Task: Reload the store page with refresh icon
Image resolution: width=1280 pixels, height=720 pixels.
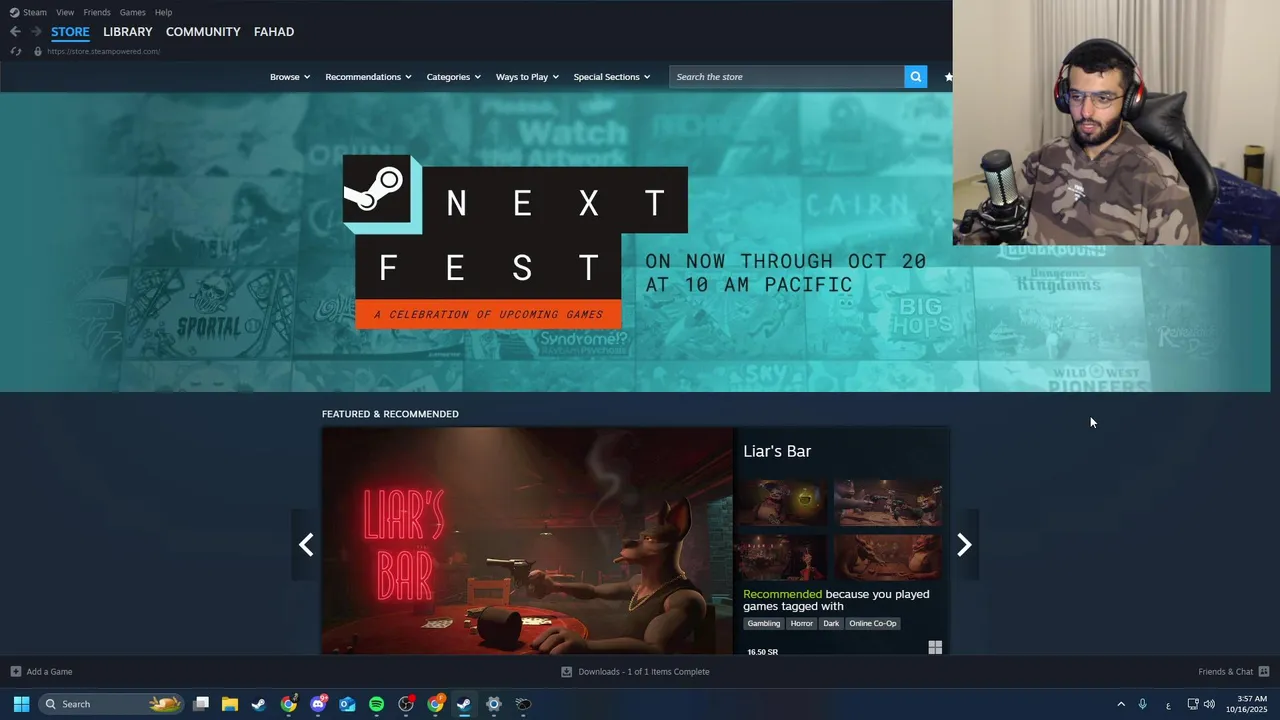Action: pyautogui.click(x=15, y=51)
